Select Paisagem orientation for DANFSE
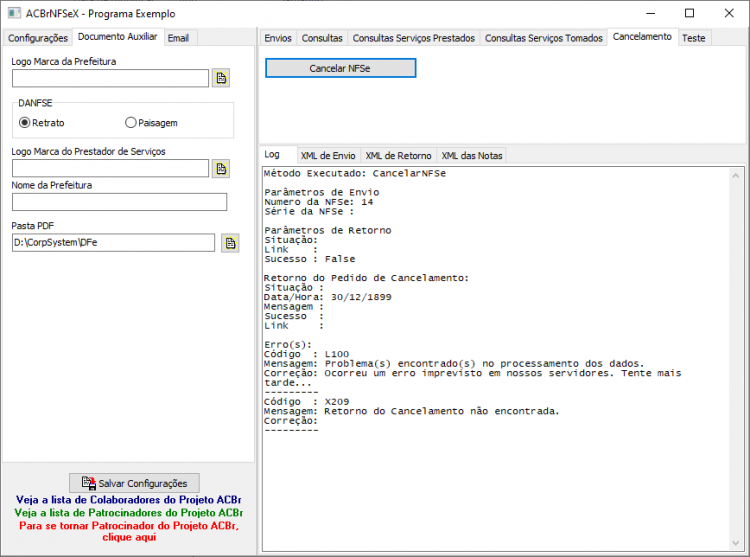 [x=151, y=123]
